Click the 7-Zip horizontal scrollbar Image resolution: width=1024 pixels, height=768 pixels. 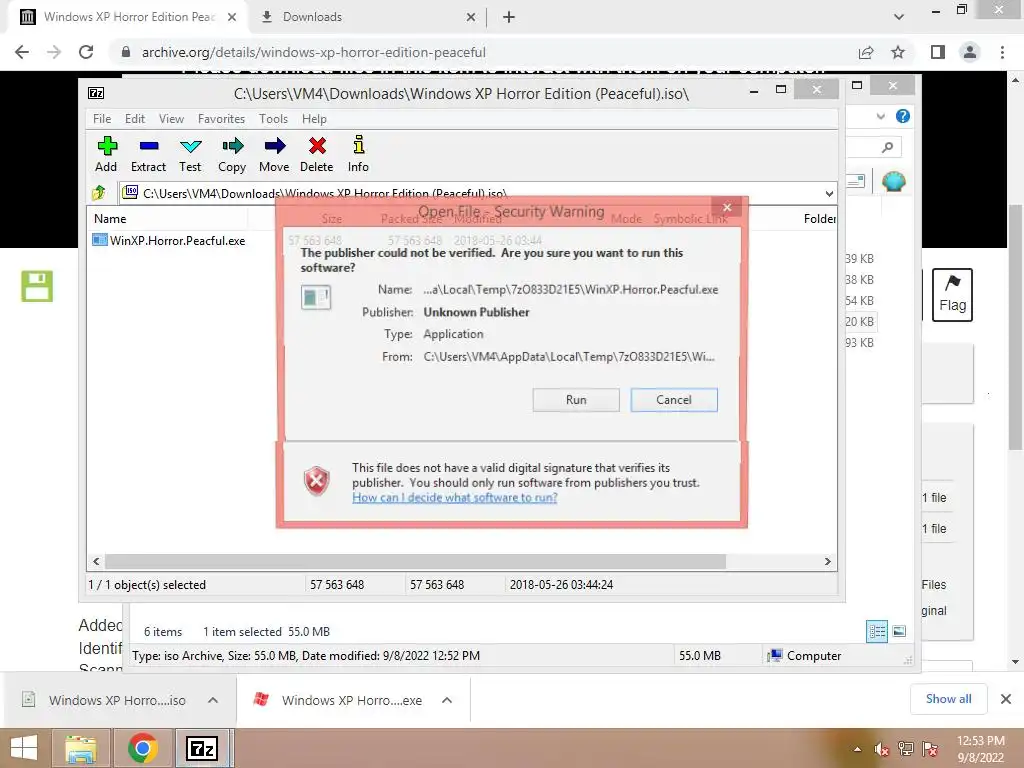(415, 562)
